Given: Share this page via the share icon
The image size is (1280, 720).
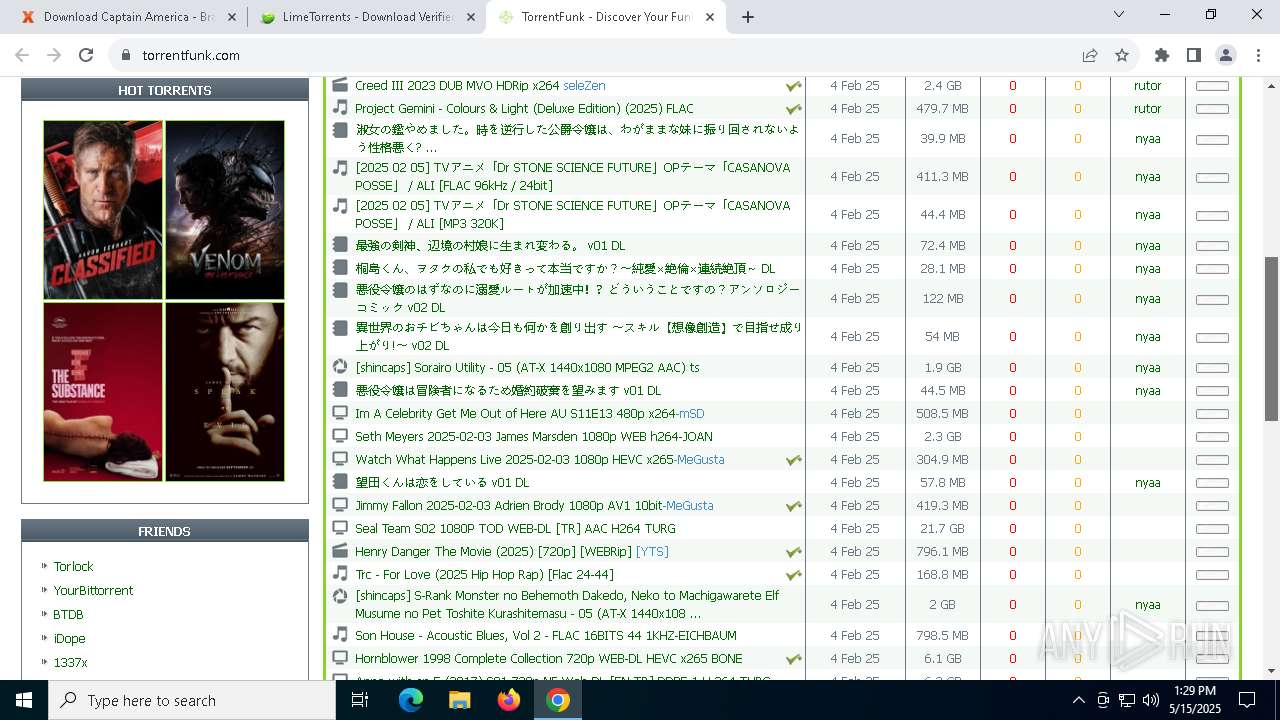Looking at the screenshot, I should click(x=1090, y=55).
